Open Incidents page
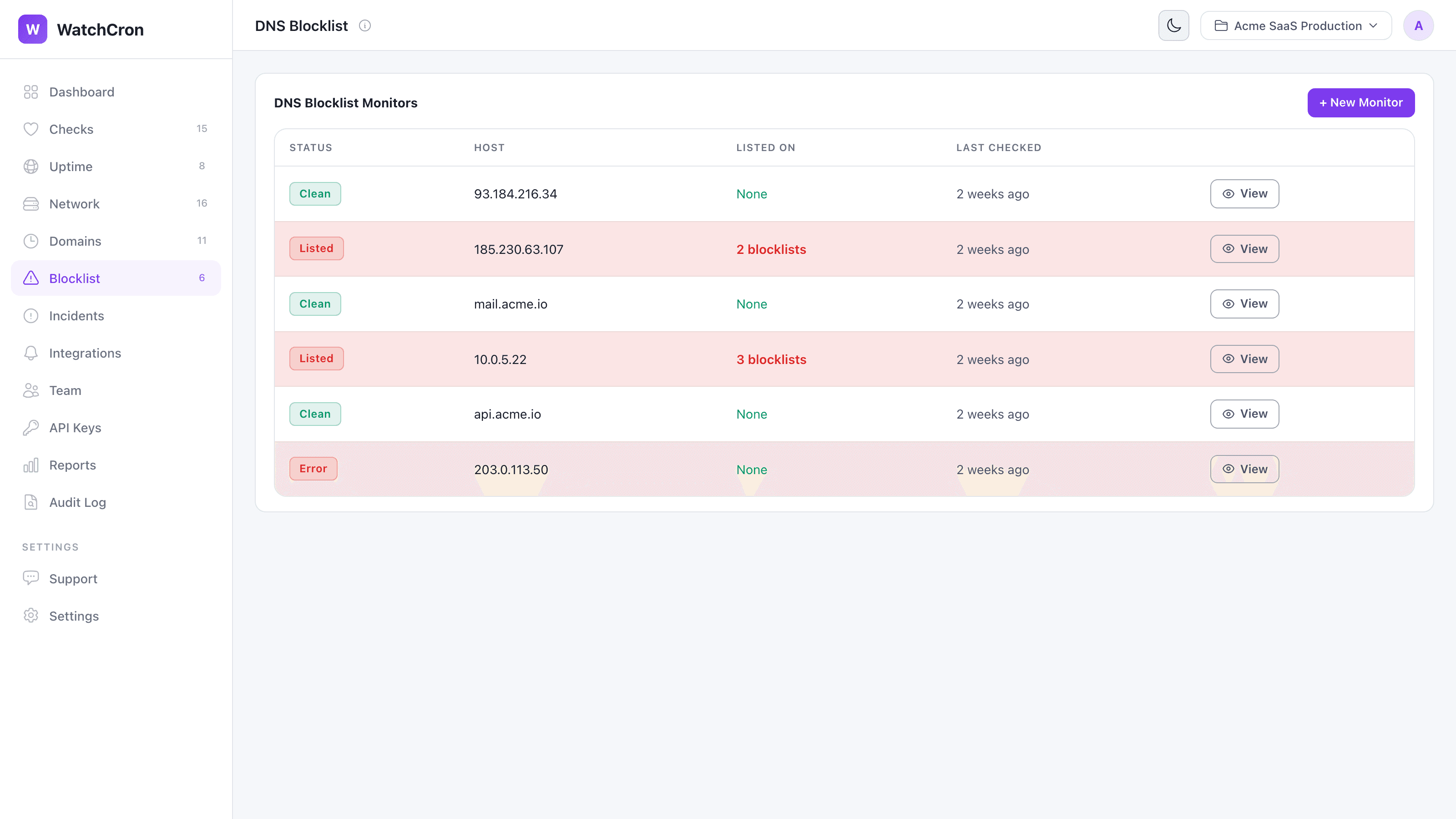 [116, 316]
